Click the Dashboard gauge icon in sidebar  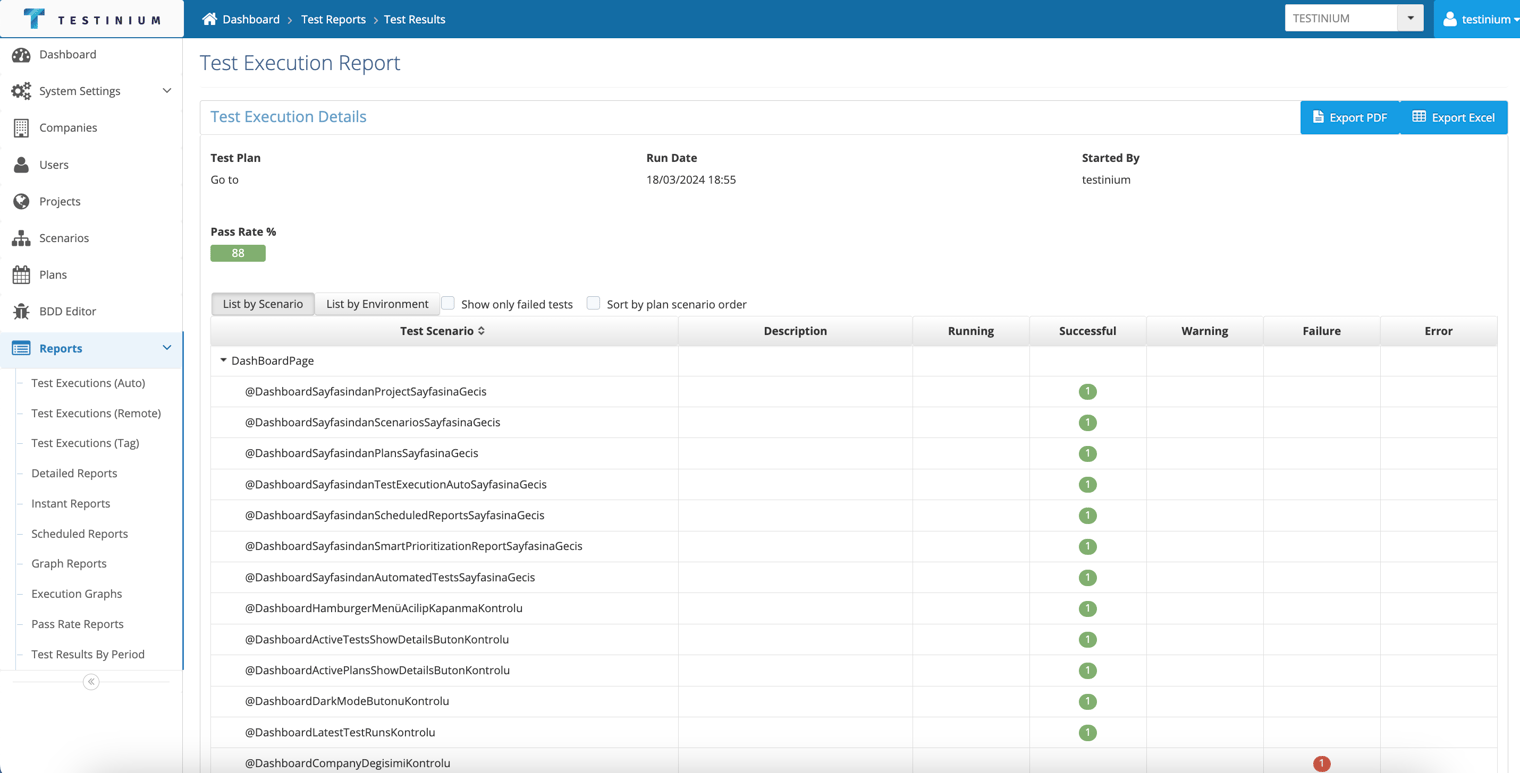pos(21,55)
